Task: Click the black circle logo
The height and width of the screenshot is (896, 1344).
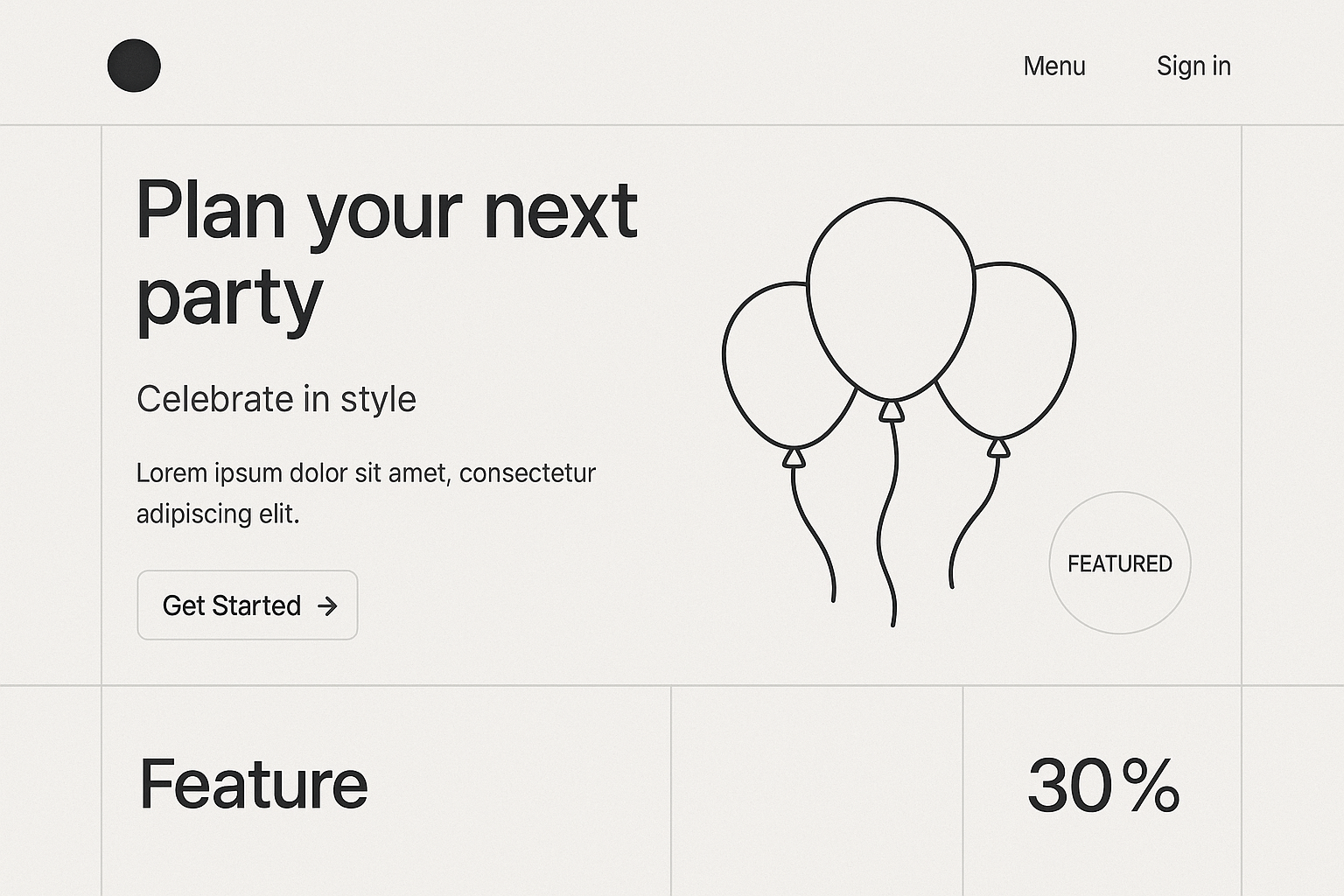Action: [134, 66]
